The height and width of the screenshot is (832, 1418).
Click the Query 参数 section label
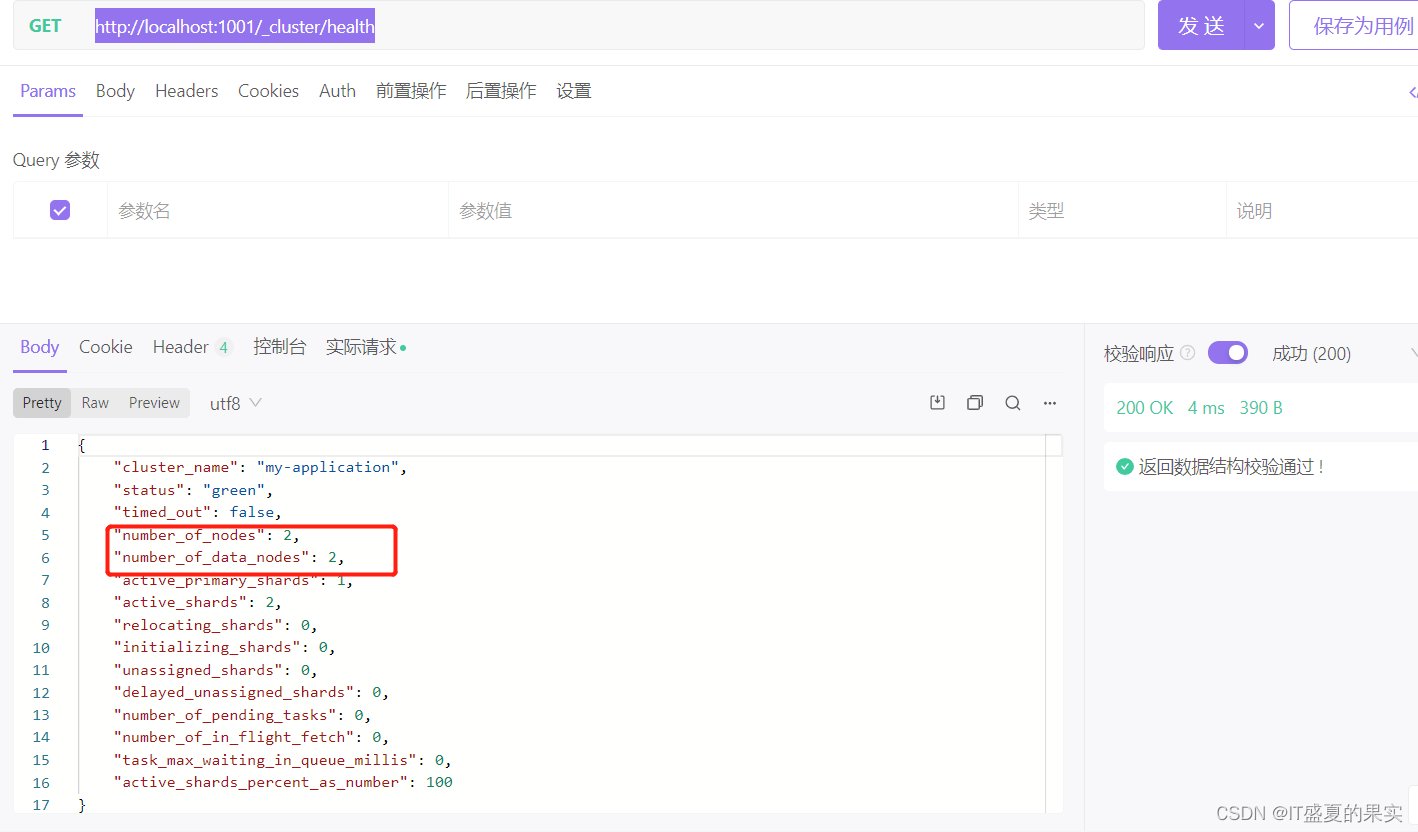click(x=56, y=160)
